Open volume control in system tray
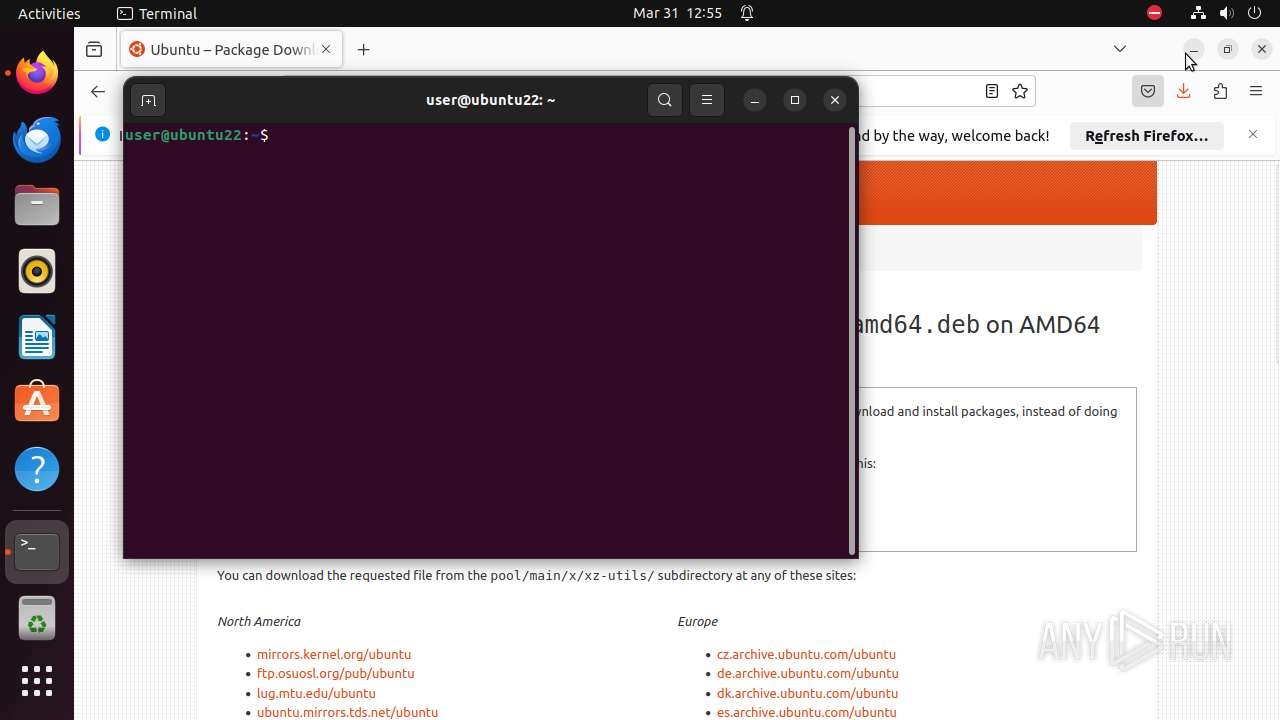 point(1226,13)
